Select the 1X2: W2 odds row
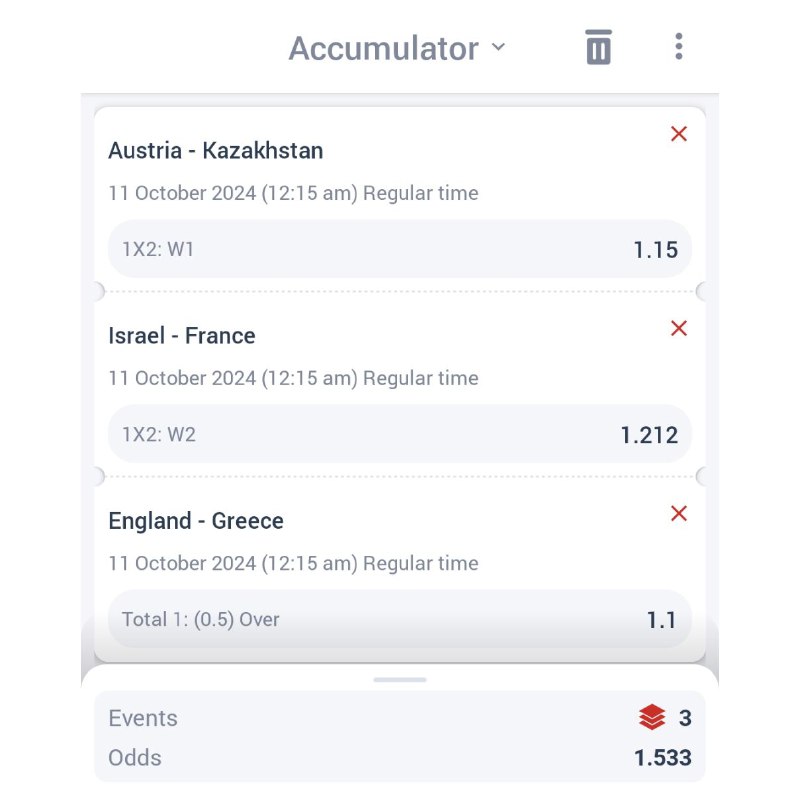Viewport: 800px width, 800px height. [x=400, y=434]
